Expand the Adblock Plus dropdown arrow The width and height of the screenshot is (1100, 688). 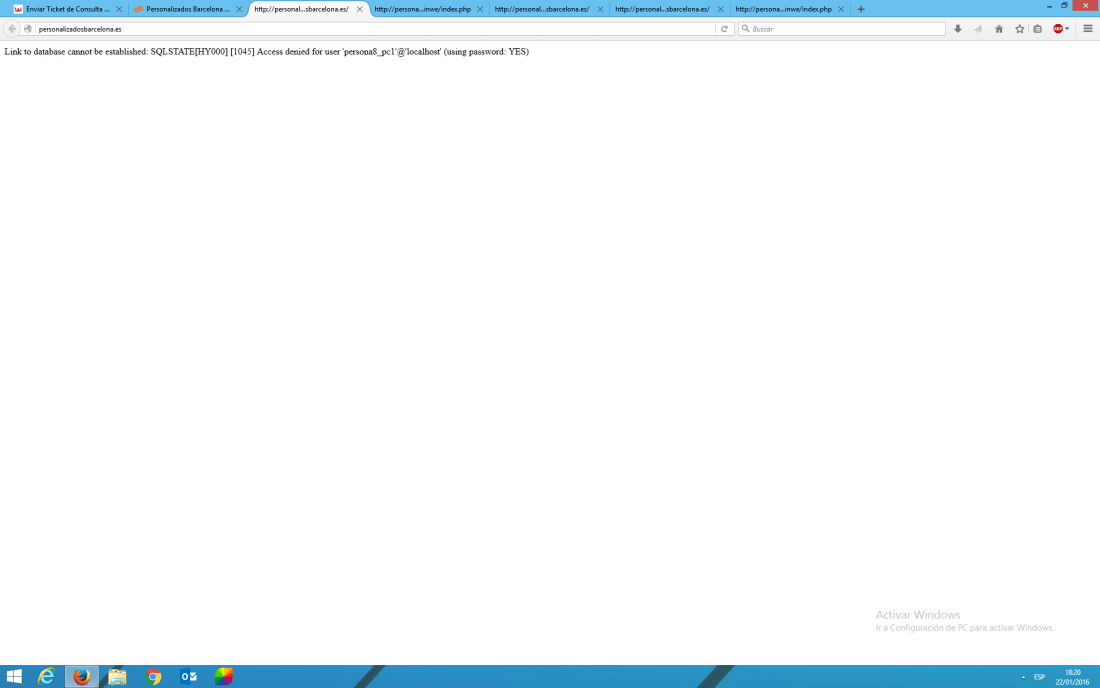(x=1067, y=29)
